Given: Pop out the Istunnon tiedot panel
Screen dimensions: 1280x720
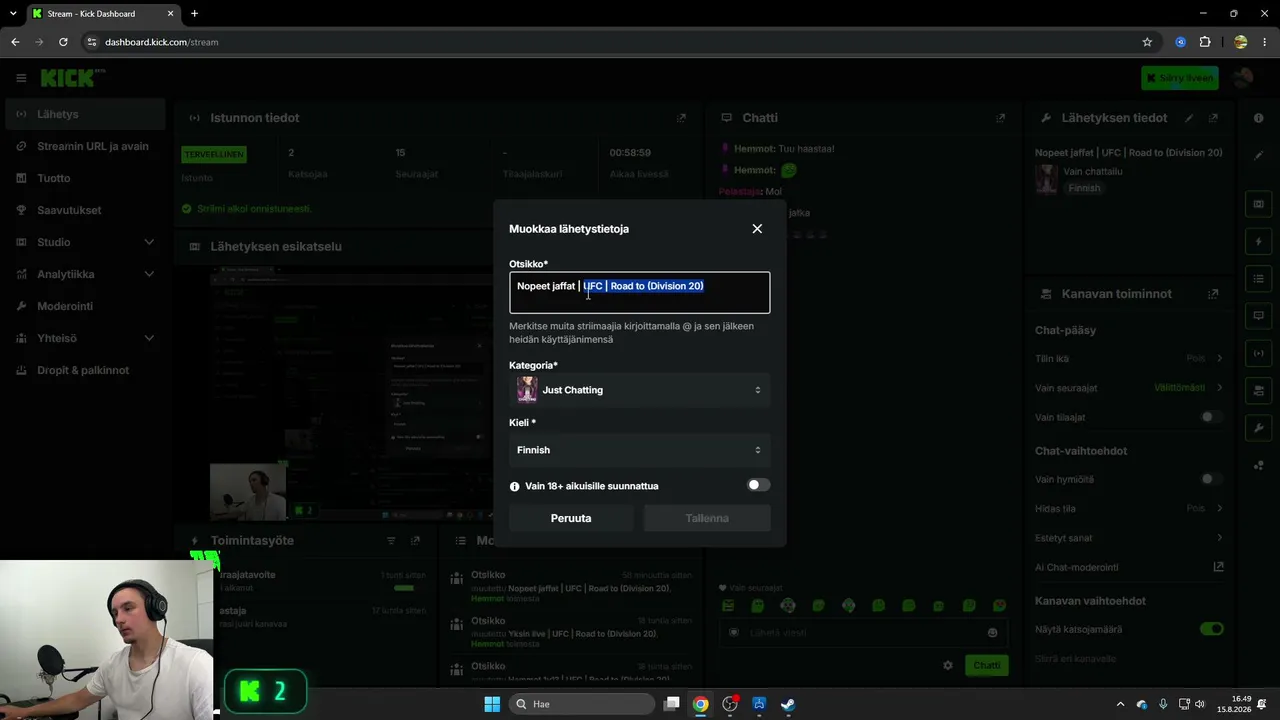Looking at the screenshot, I should (x=681, y=118).
